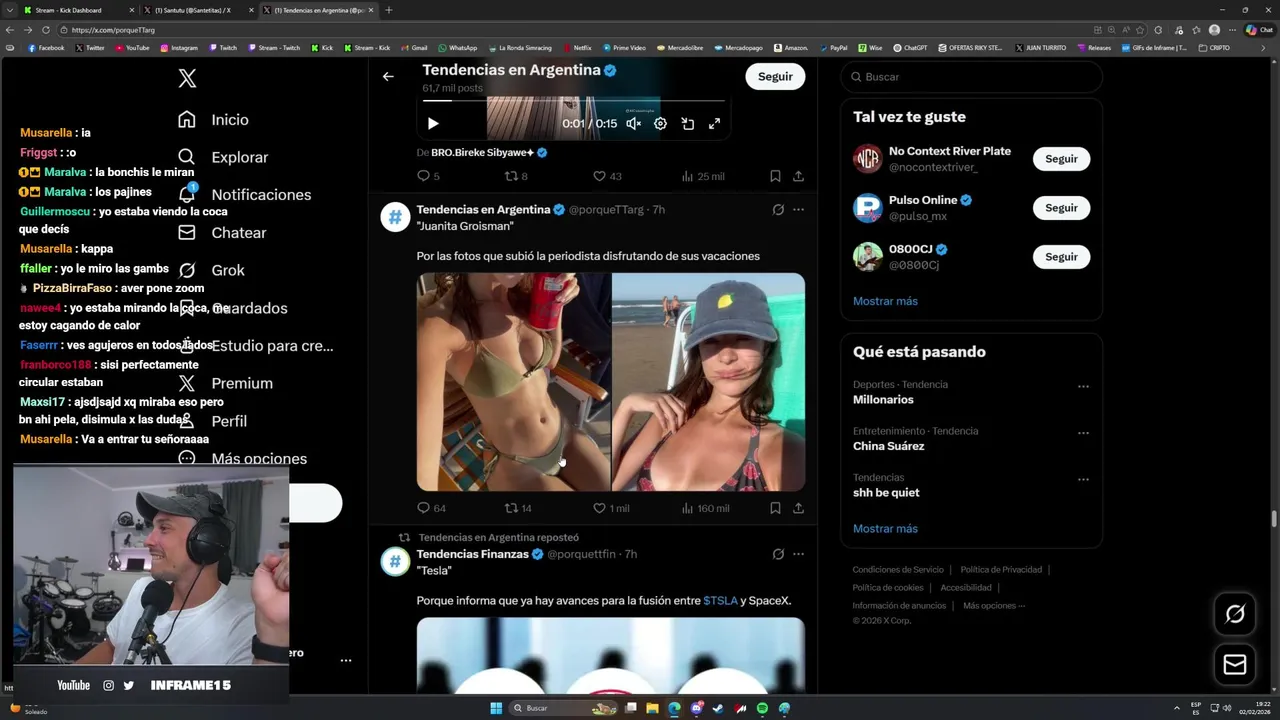Open Spotify from the taskbar

pos(762,708)
